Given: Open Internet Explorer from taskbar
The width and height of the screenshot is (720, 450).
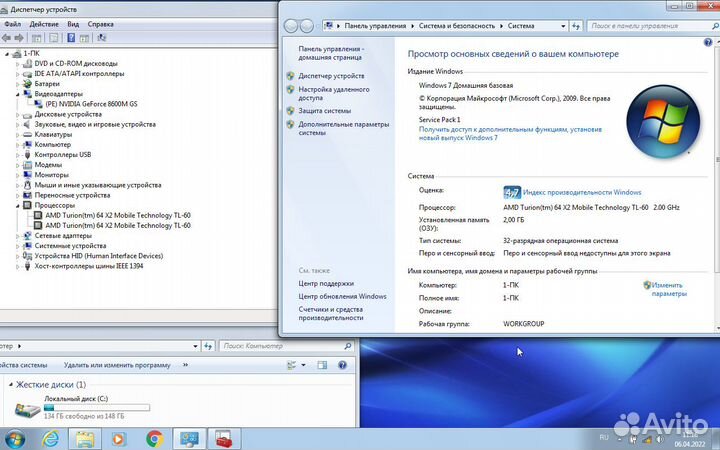Looking at the screenshot, I should click(50, 439).
